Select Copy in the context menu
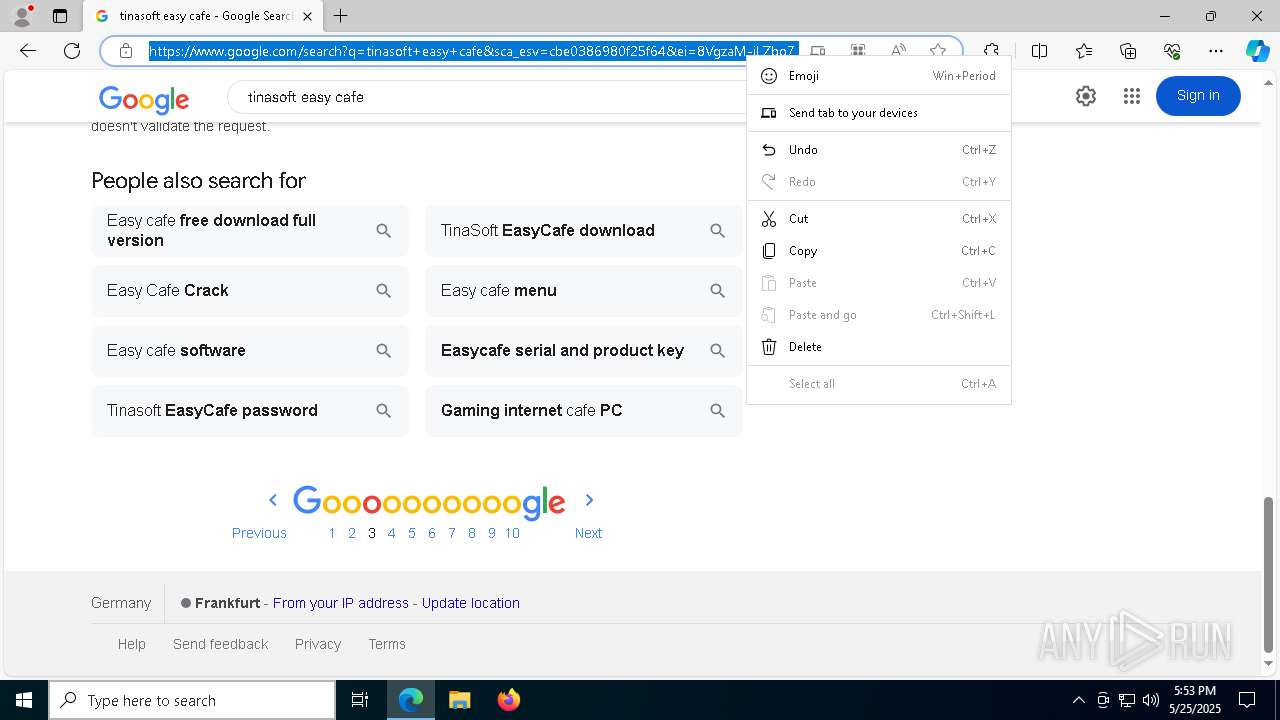This screenshot has height=720, width=1280. 879,251
